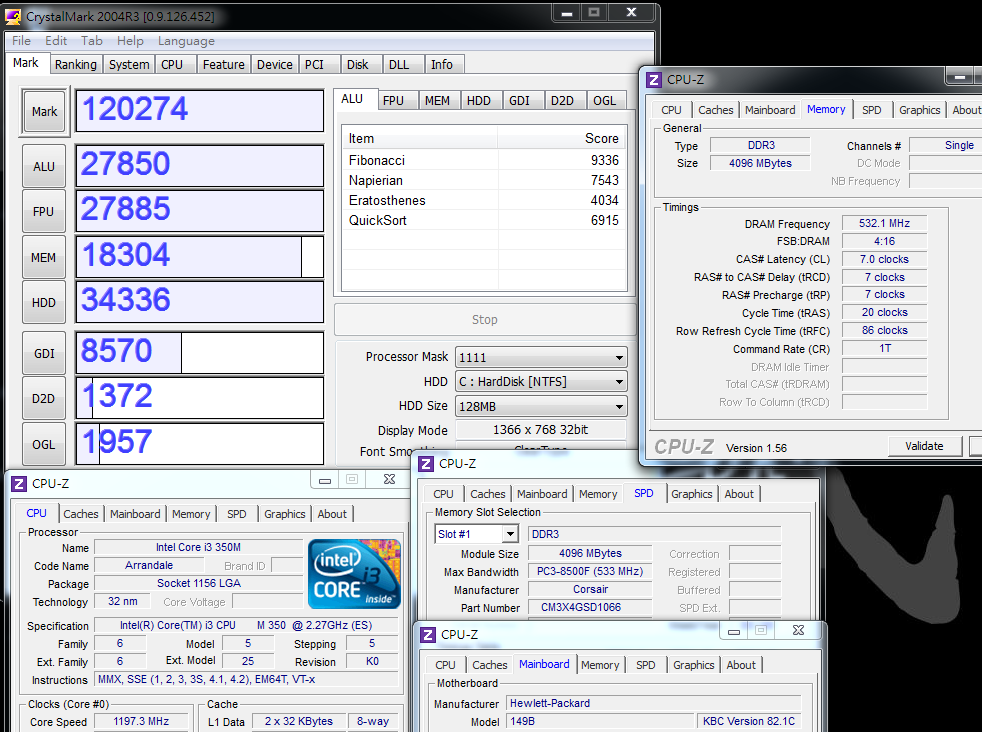This screenshot has width=982, height=732.
Task: Open Memory tab in CPU-Z Mainboard window
Action: [x=600, y=665]
